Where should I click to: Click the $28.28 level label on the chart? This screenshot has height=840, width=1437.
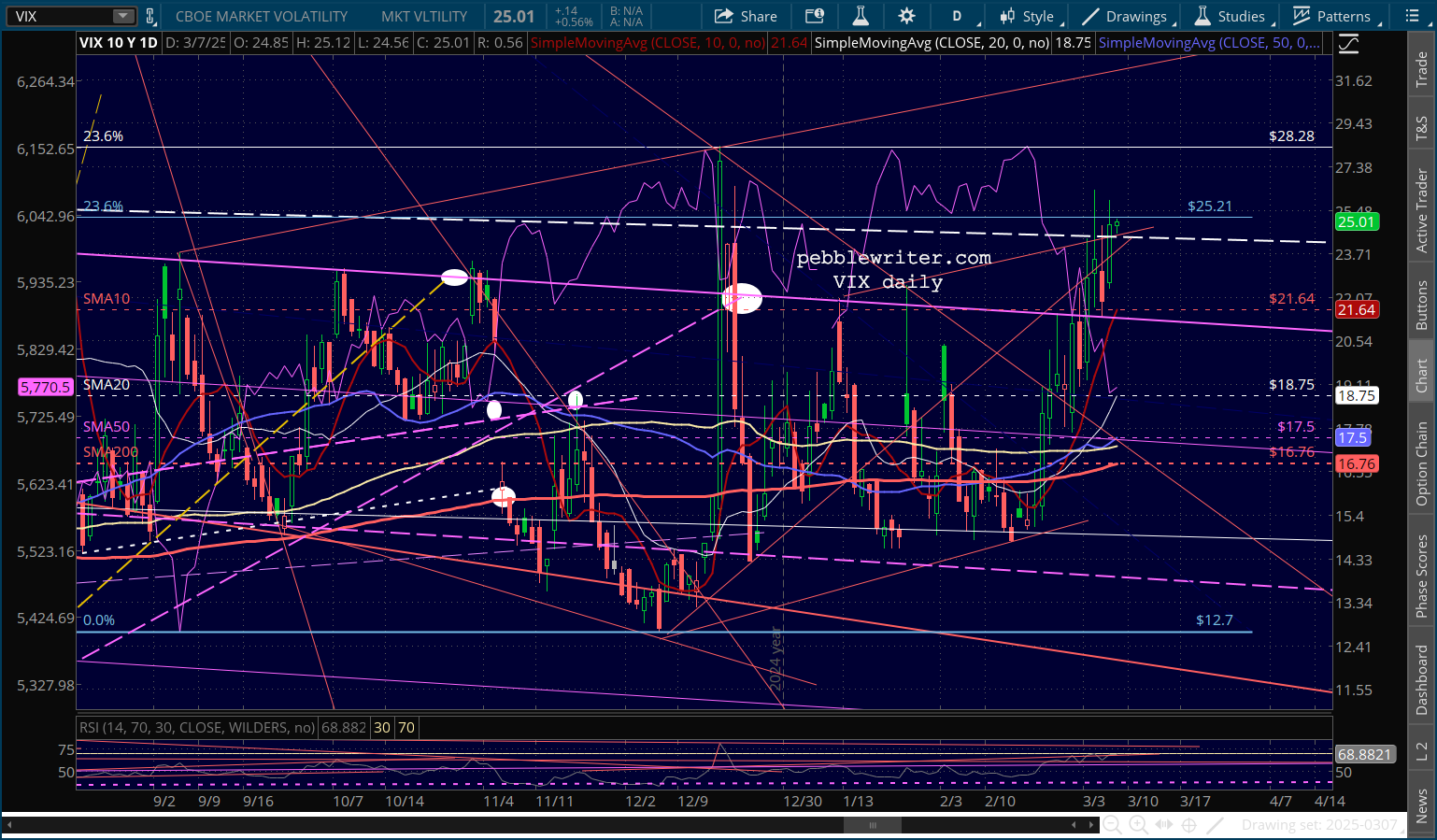1291,136
